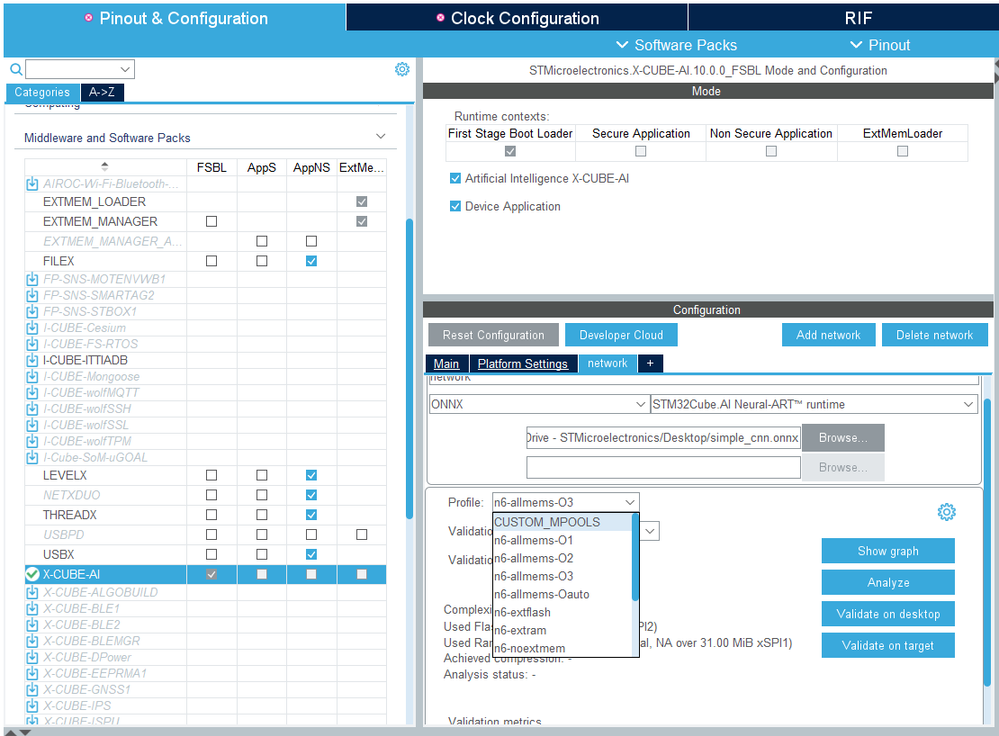Click download icon beside X-CUBE-GNSS1
Image resolution: width=999 pixels, height=736 pixels.
32,689
